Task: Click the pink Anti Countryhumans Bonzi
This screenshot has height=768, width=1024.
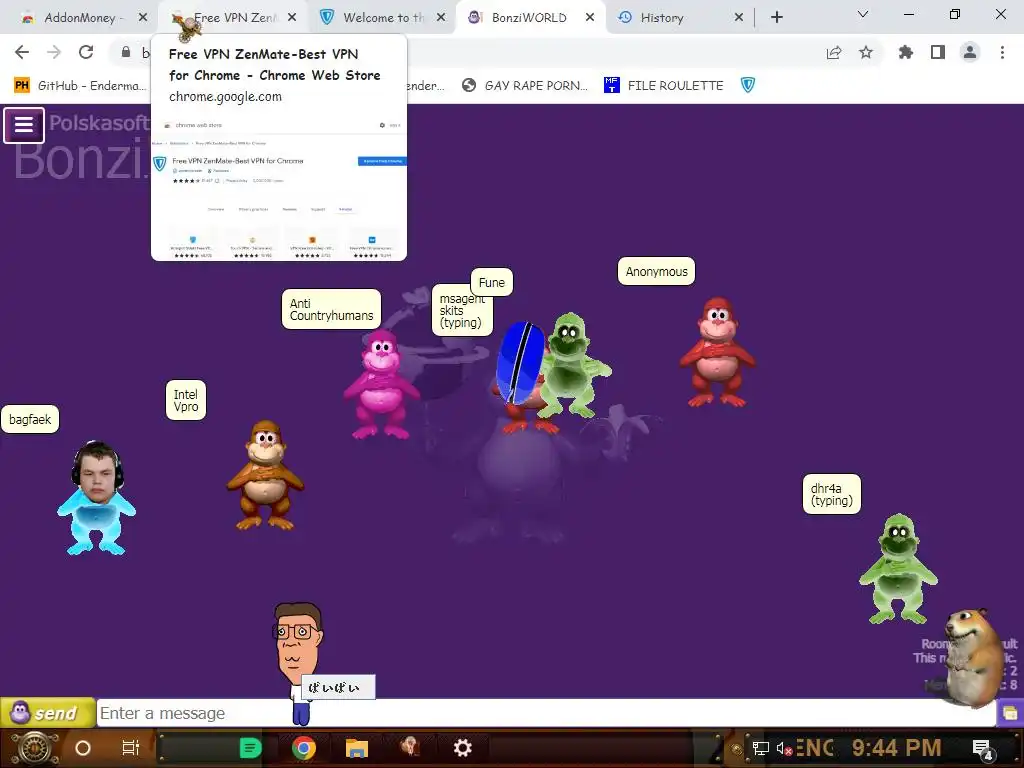Action: click(381, 384)
